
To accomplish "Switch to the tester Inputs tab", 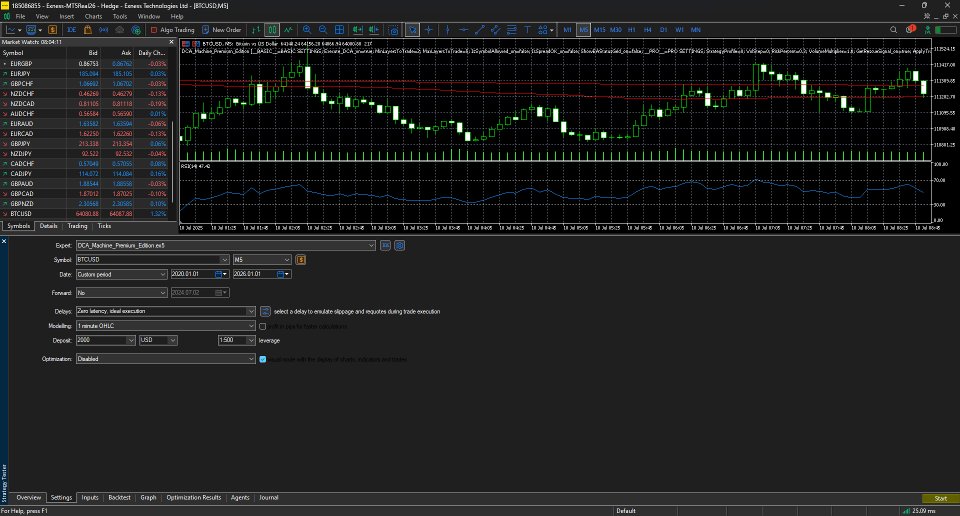I will coord(90,498).
